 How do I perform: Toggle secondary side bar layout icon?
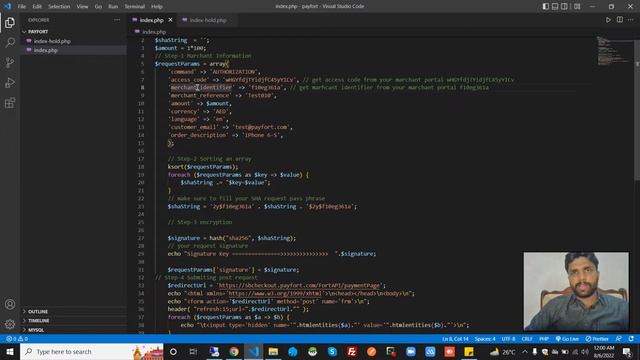[564, 6]
